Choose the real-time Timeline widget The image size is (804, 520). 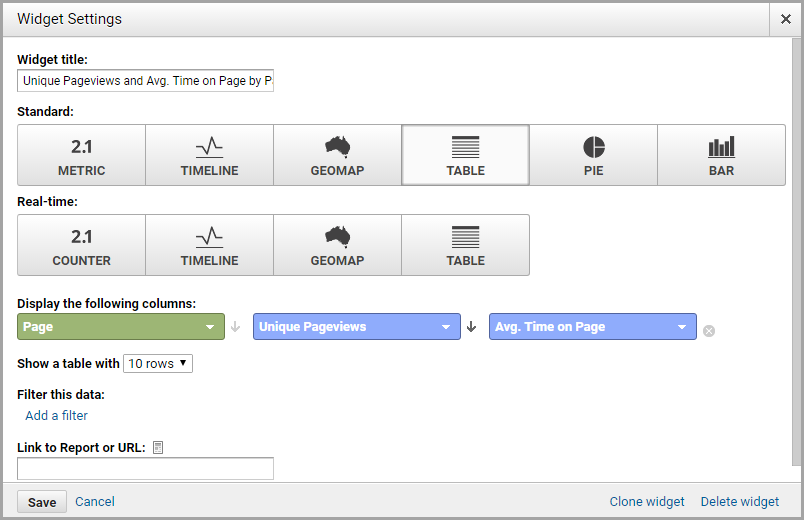point(209,245)
